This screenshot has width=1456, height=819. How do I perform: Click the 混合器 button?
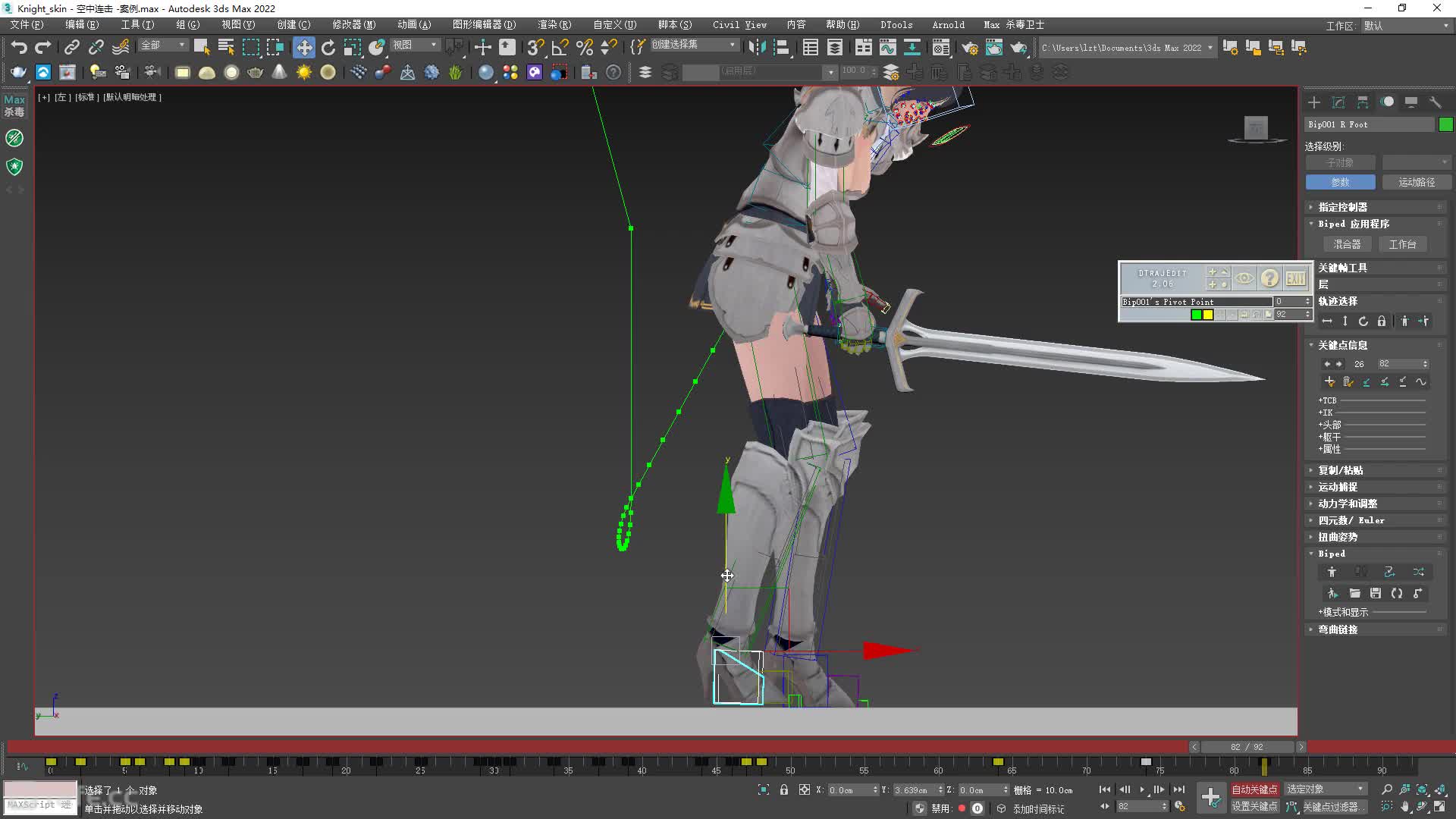1347,244
